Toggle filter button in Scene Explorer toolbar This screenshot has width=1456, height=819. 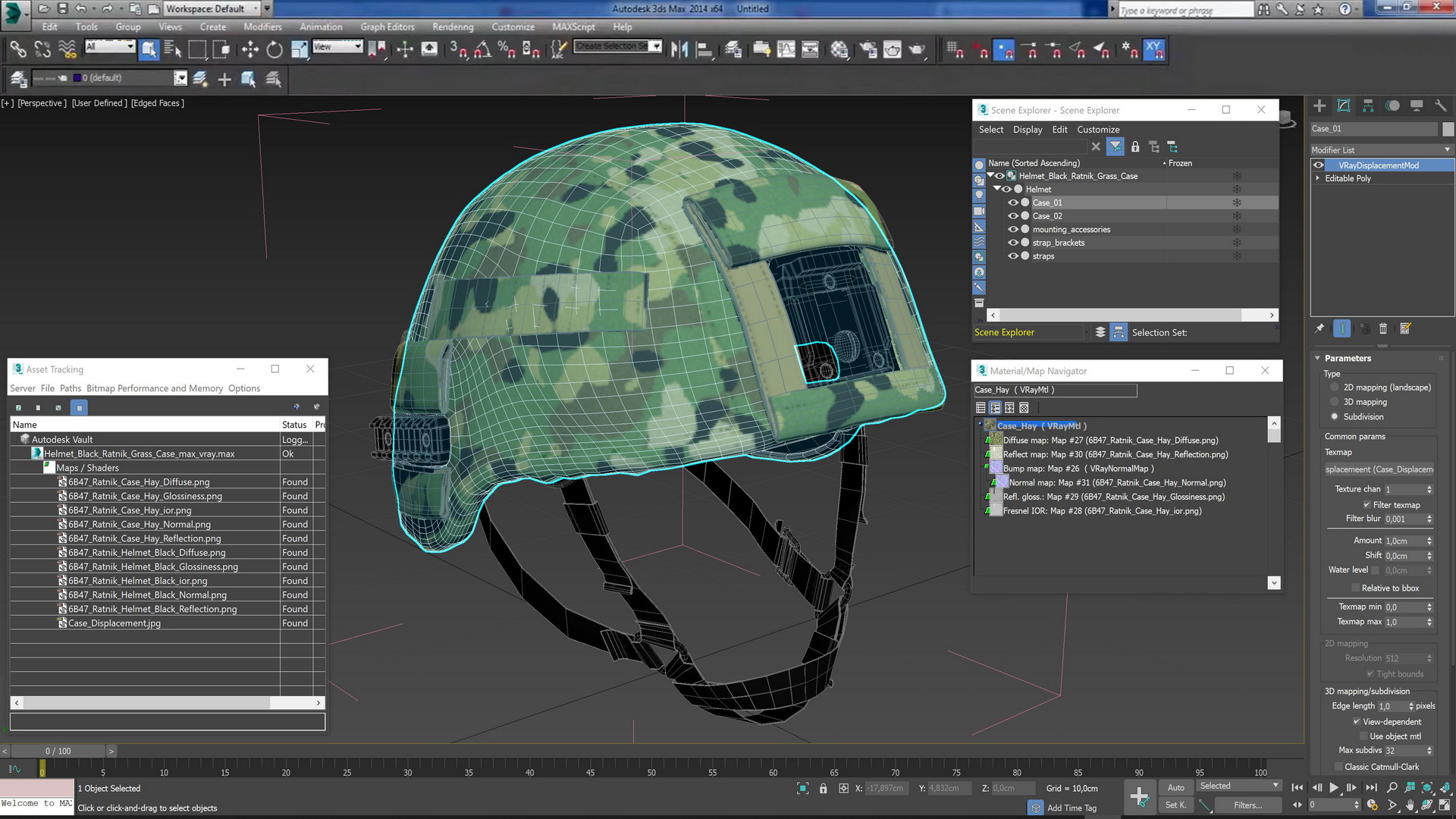pyautogui.click(x=1116, y=147)
